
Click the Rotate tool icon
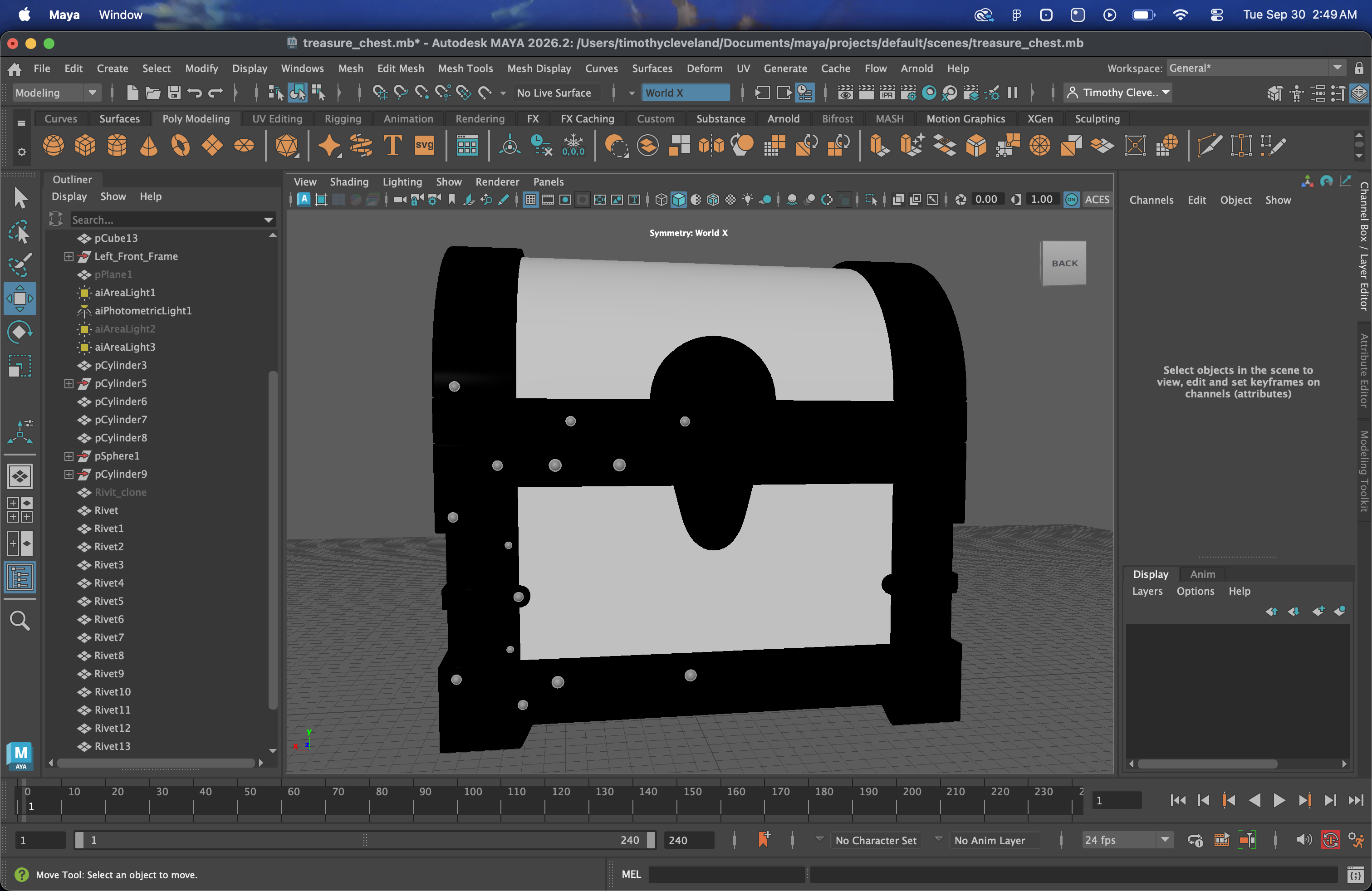(x=20, y=332)
